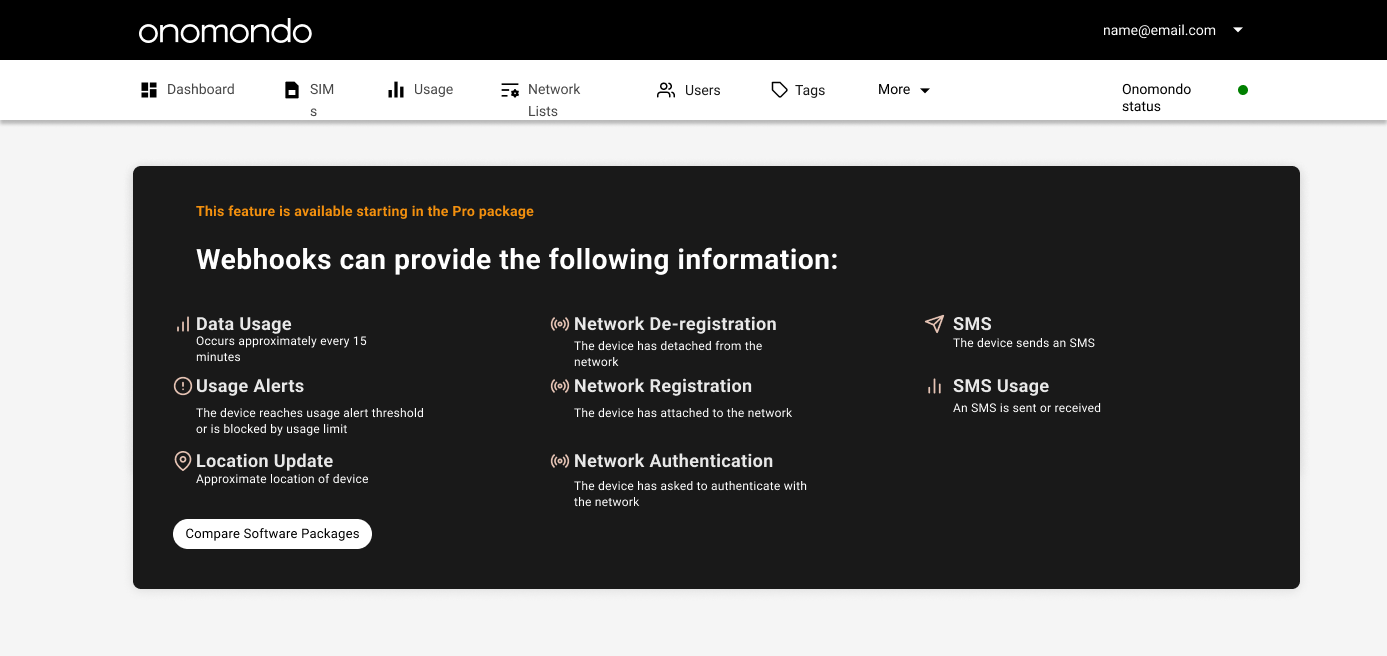The width and height of the screenshot is (1387, 656).
Task: Click the Data Usage signal bars icon
Action: [183, 324]
